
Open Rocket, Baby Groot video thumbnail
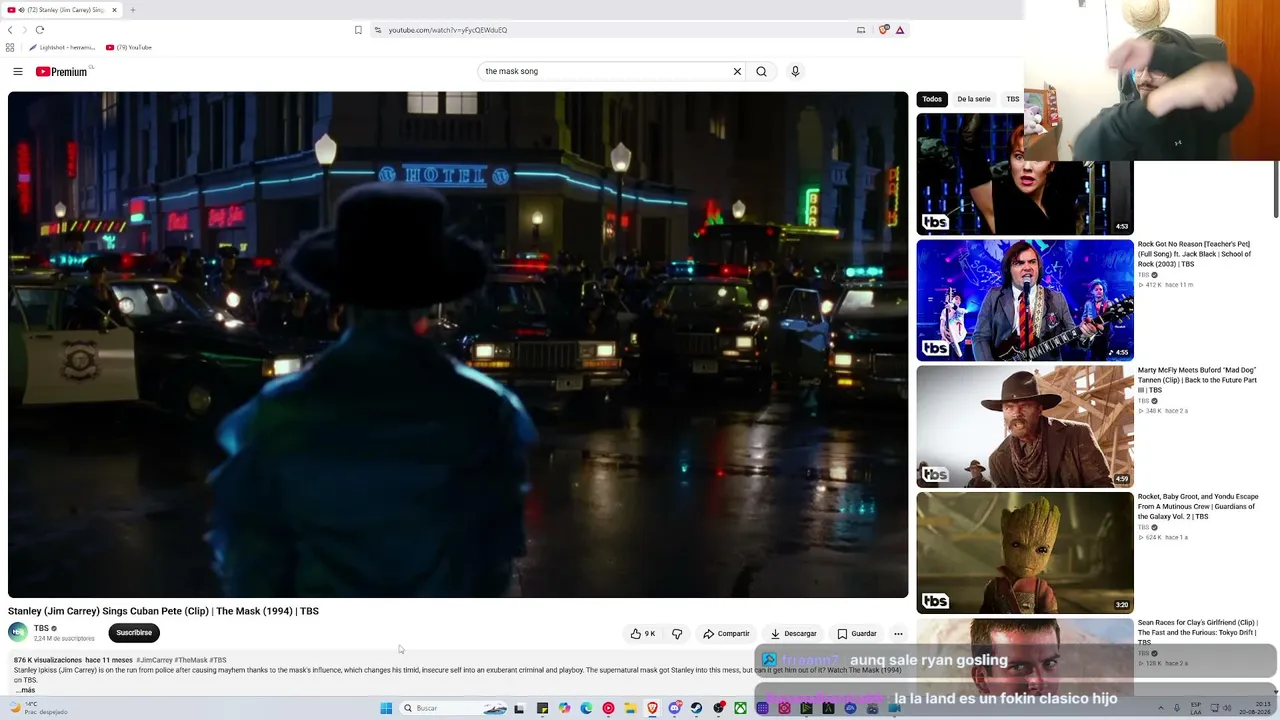(x=1025, y=553)
